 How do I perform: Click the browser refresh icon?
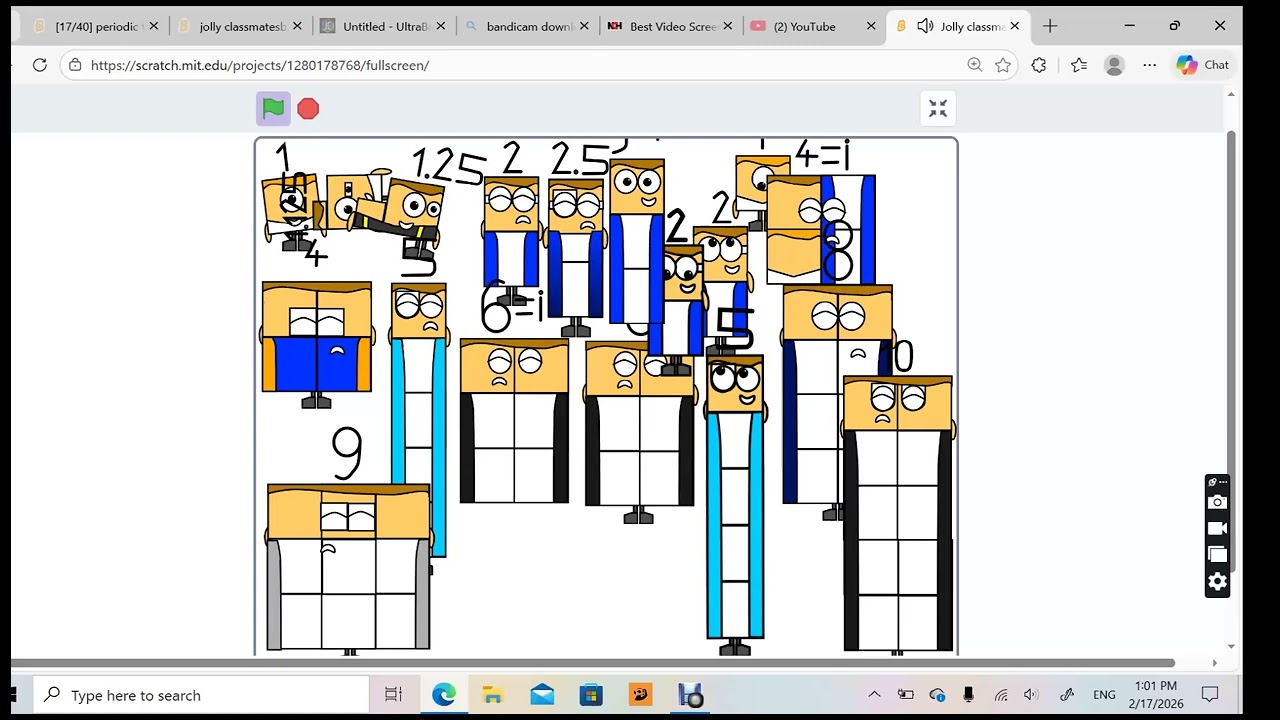click(40, 65)
